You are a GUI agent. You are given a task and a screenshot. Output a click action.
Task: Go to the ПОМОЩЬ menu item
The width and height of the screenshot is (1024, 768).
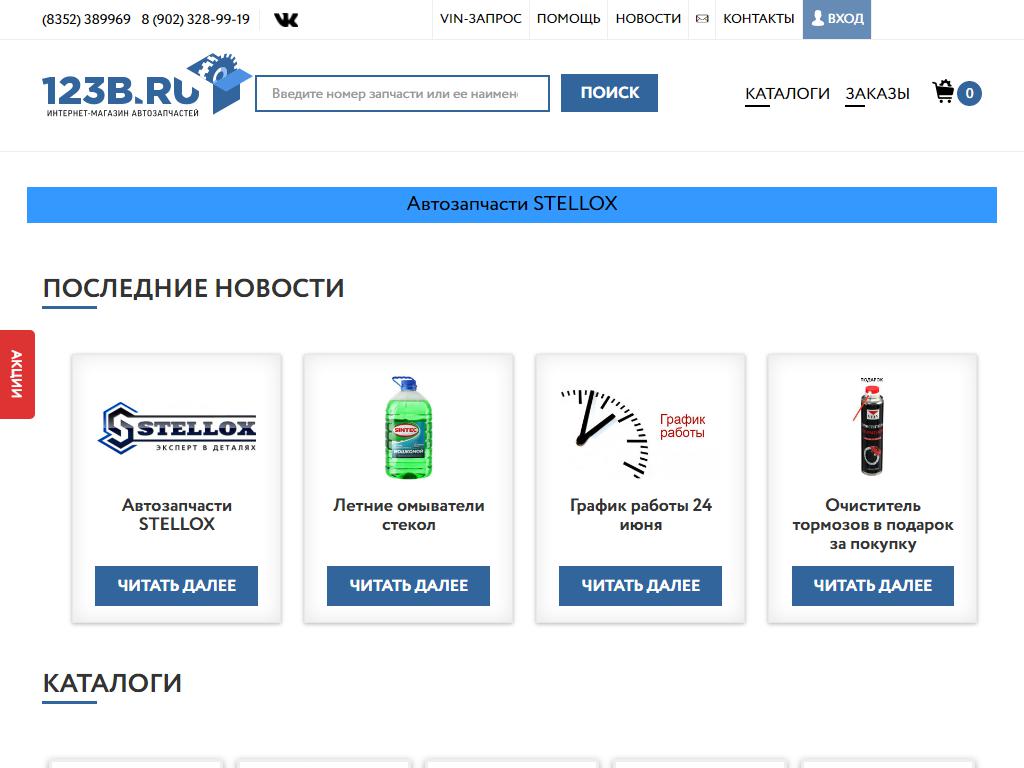tap(568, 19)
